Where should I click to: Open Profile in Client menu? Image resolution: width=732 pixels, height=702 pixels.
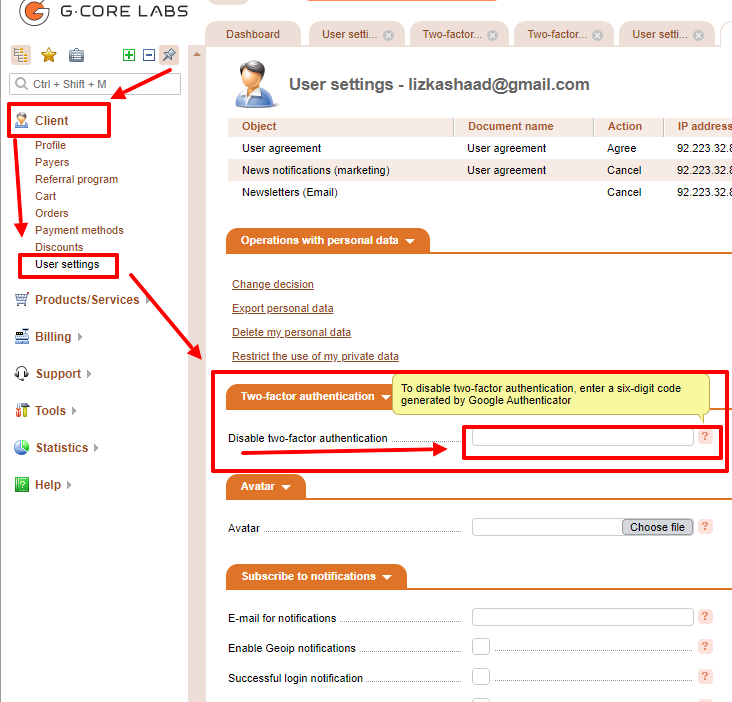[50, 145]
